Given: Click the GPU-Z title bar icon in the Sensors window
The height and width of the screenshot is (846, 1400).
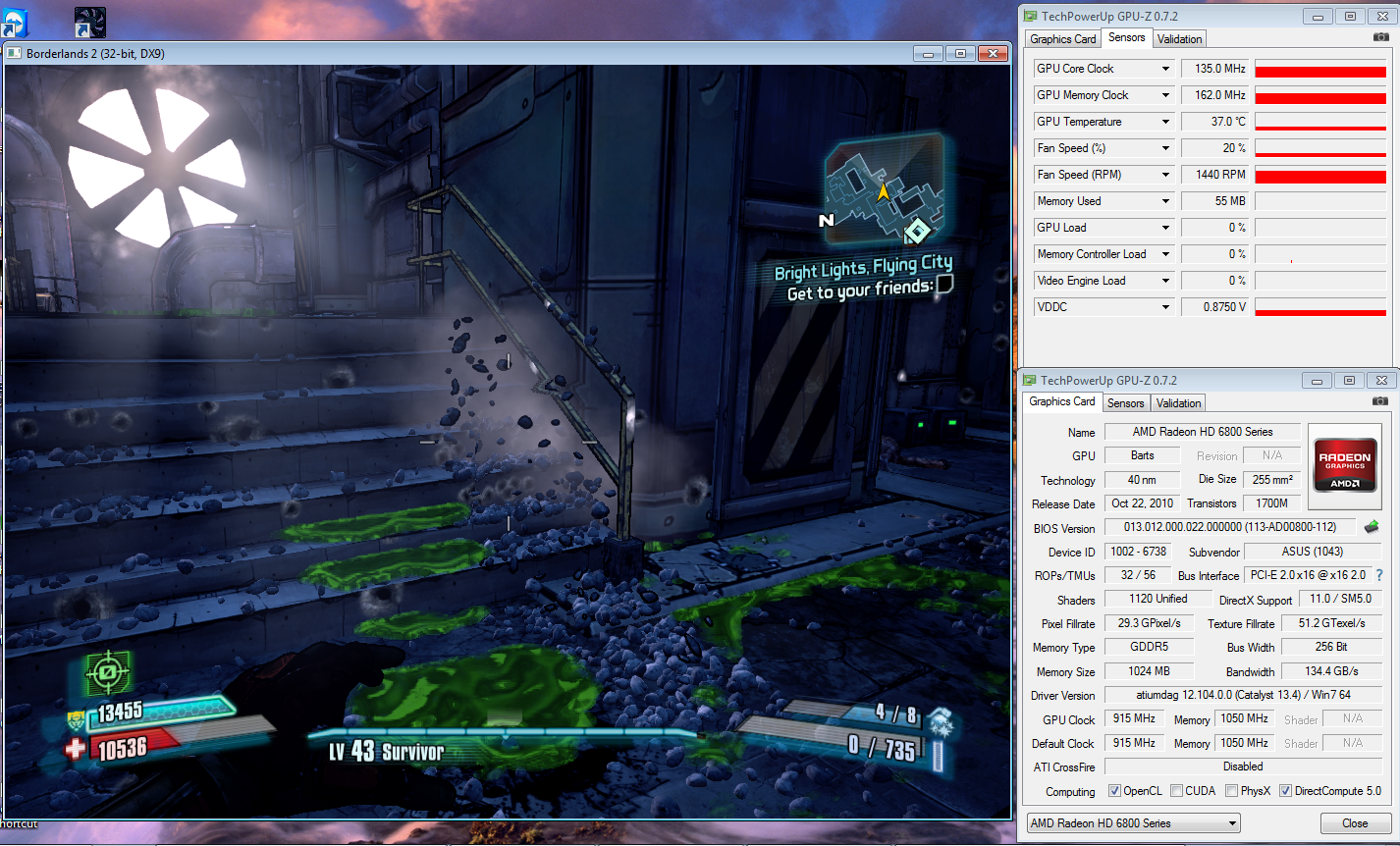Looking at the screenshot, I should pos(1029,16).
